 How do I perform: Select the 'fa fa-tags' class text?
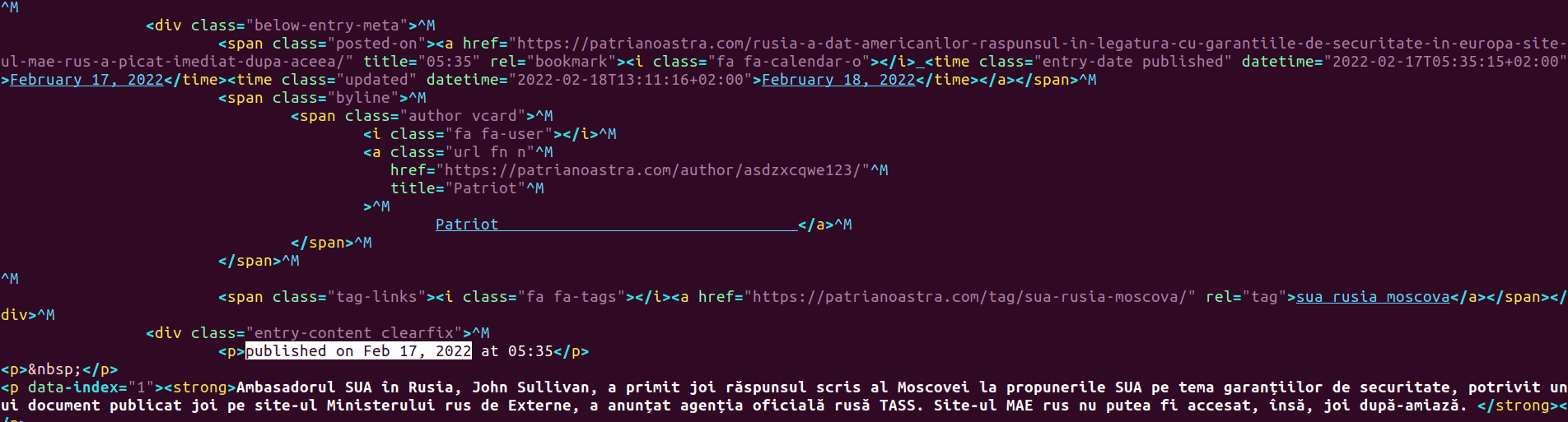585,297
